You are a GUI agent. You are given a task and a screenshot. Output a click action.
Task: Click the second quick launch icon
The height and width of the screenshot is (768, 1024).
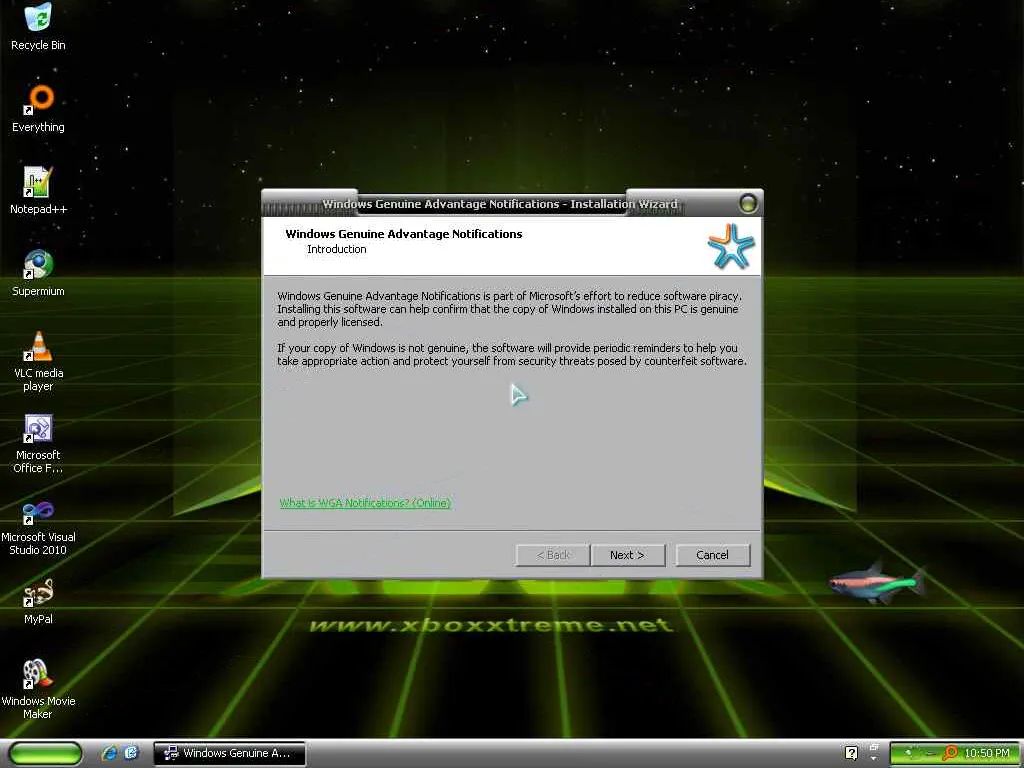point(132,753)
